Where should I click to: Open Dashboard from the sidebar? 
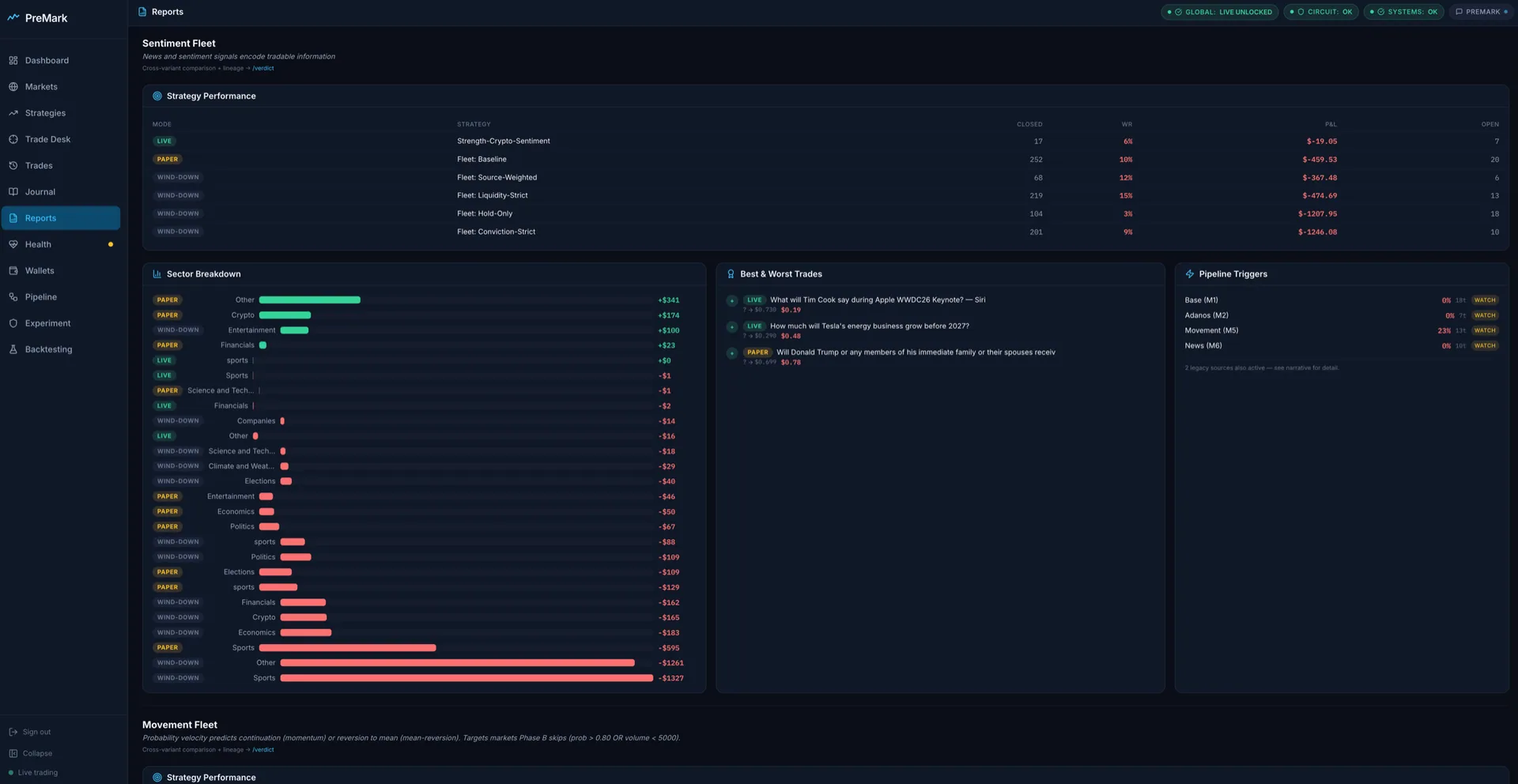[x=61, y=60]
